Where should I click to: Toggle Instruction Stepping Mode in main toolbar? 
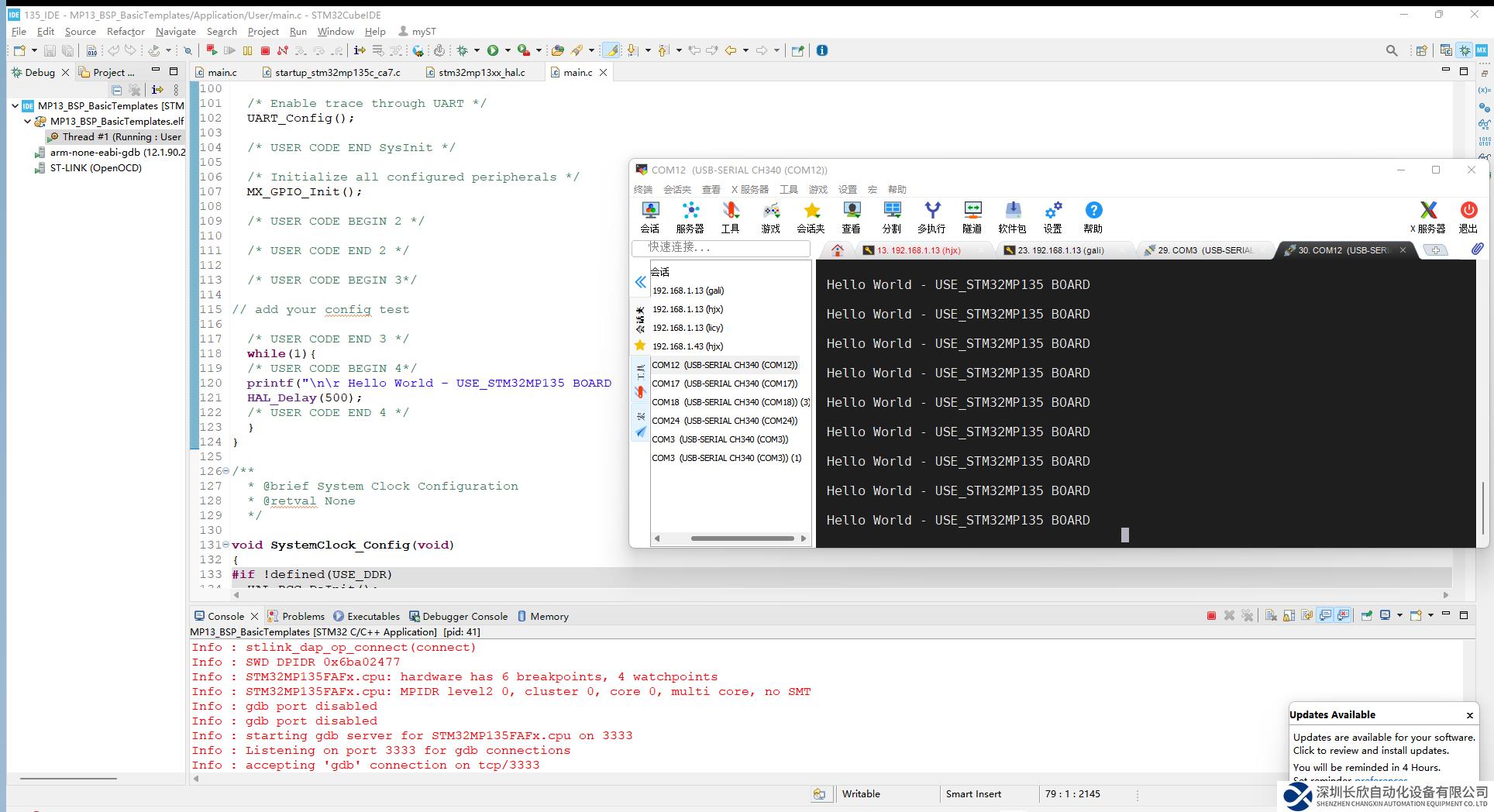click(x=360, y=50)
